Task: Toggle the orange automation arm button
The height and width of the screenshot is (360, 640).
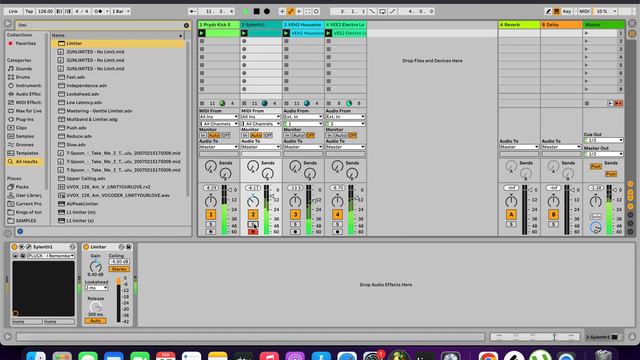Action: click(291, 11)
